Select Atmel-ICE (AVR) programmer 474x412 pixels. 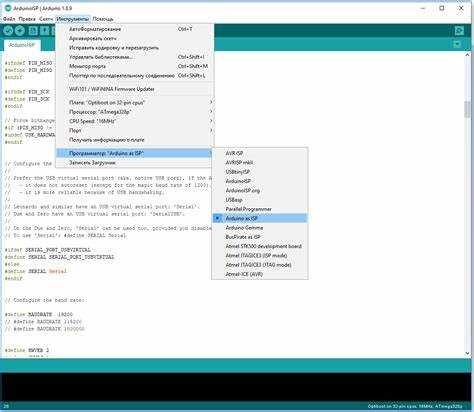tap(260, 274)
